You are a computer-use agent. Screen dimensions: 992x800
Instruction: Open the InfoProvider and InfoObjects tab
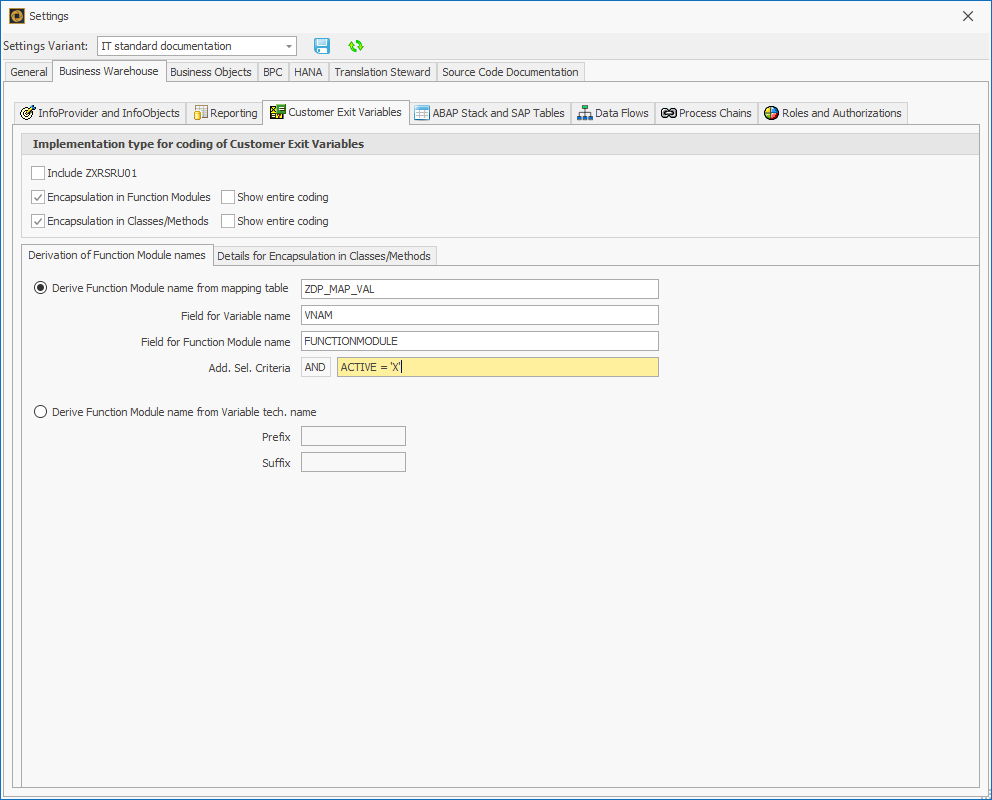click(x=99, y=113)
